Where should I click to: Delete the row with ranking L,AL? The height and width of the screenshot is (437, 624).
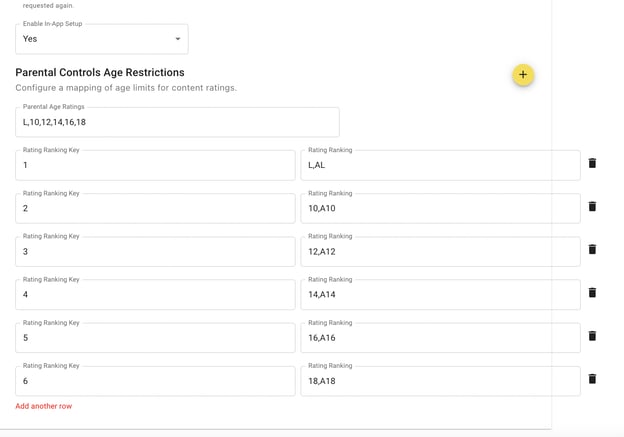[592, 163]
